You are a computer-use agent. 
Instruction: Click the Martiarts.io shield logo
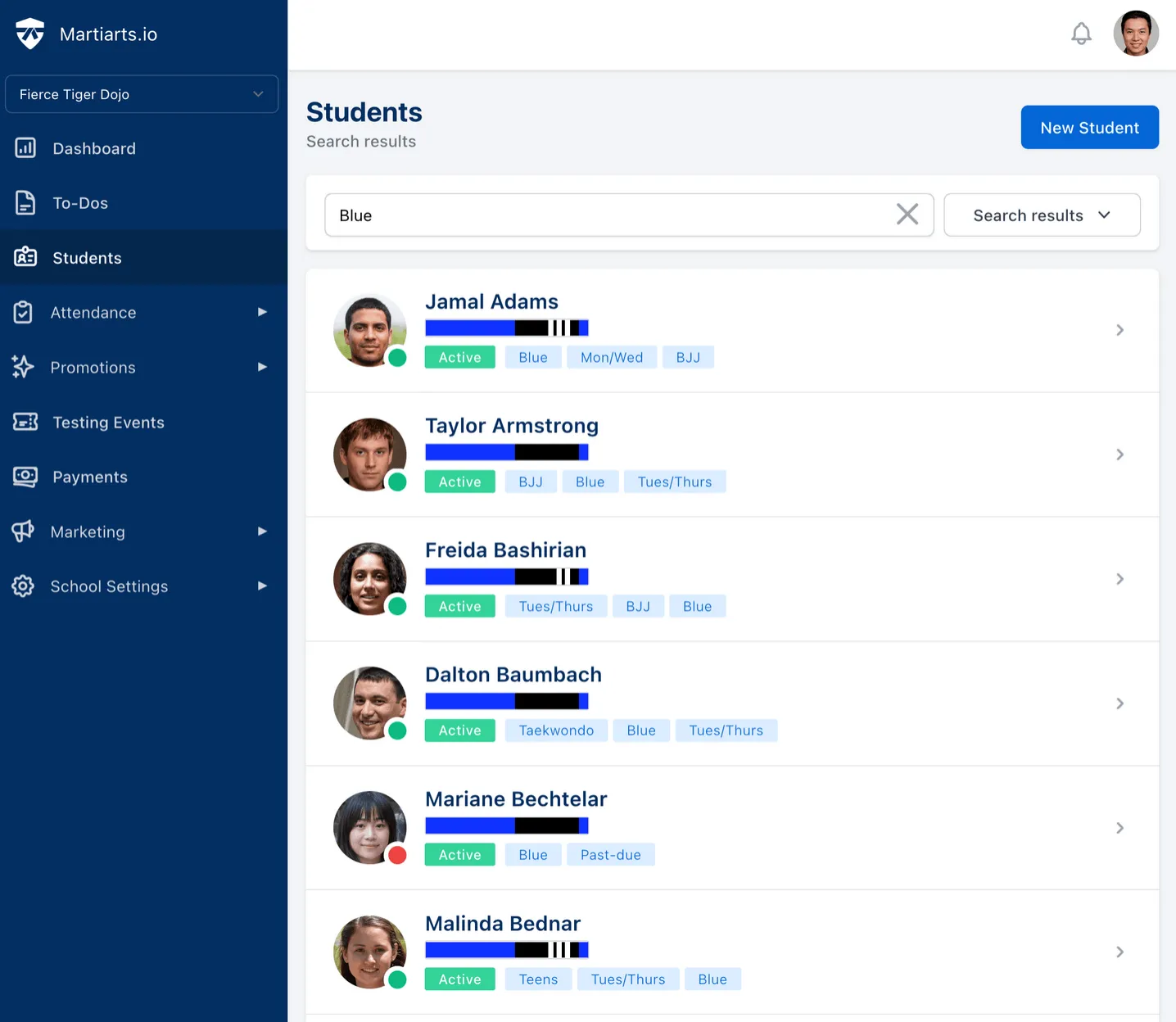(29, 33)
